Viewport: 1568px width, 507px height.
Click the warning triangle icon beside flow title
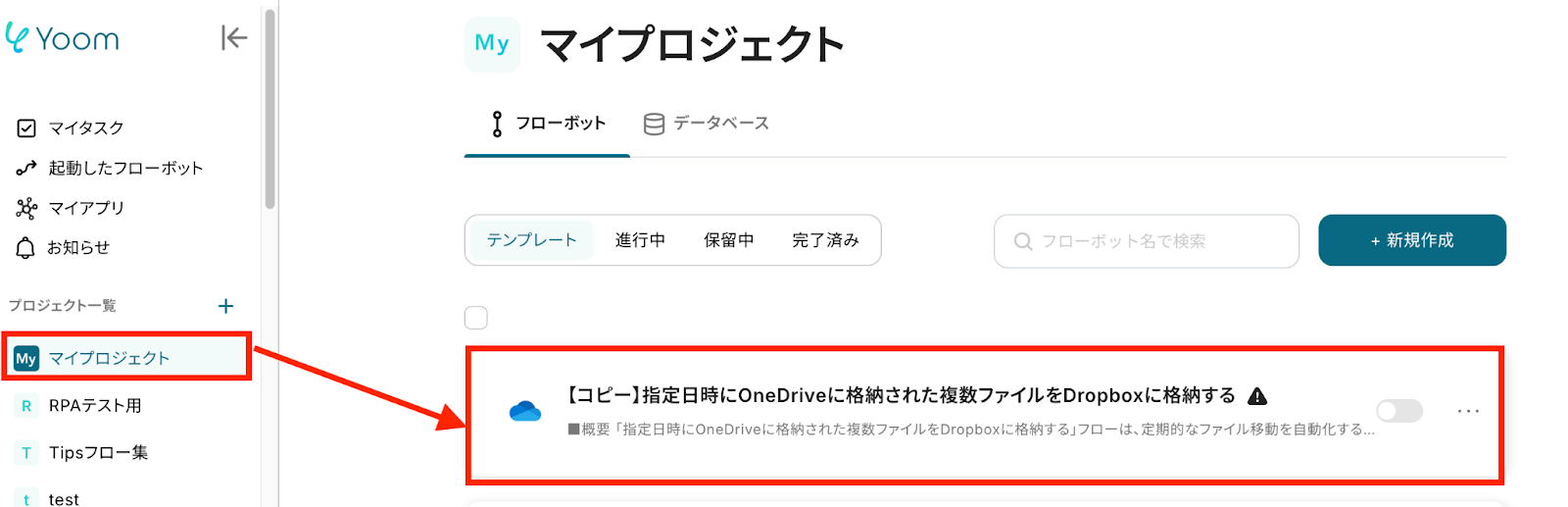(1257, 396)
